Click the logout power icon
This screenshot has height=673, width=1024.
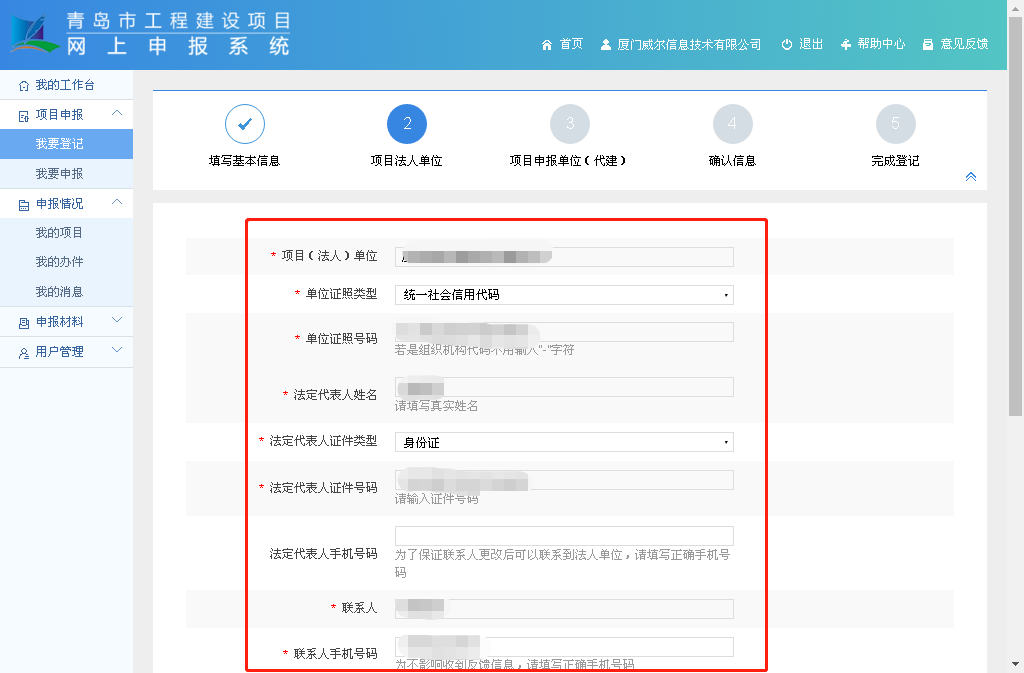tap(787, 45)
